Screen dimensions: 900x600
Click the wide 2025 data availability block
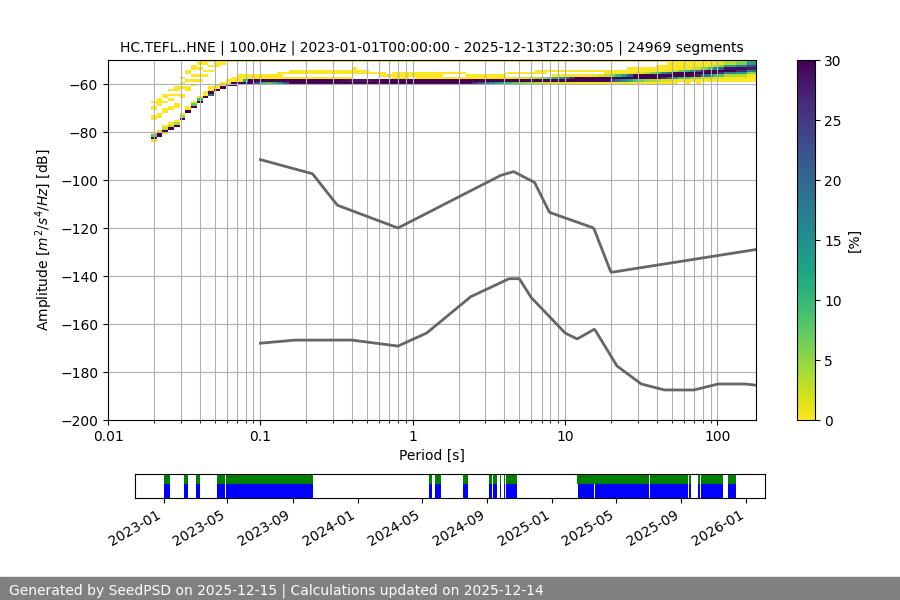[x=632, y=486]
